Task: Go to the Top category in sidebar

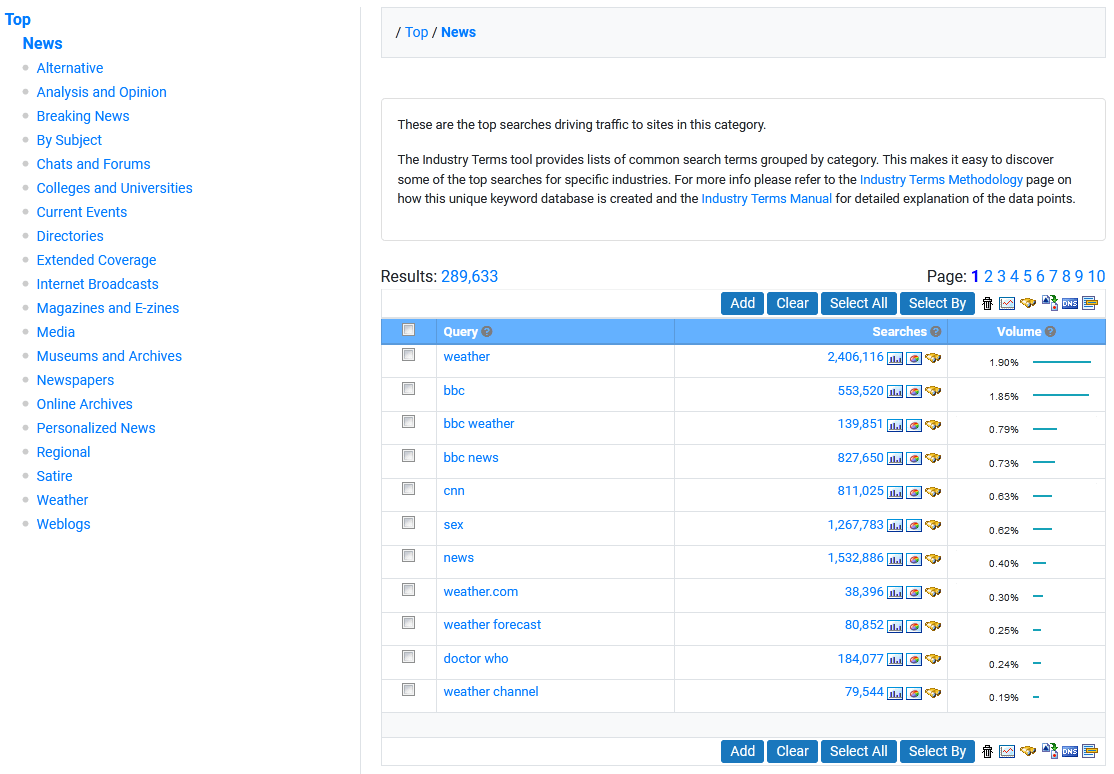Action: point(18,20)
